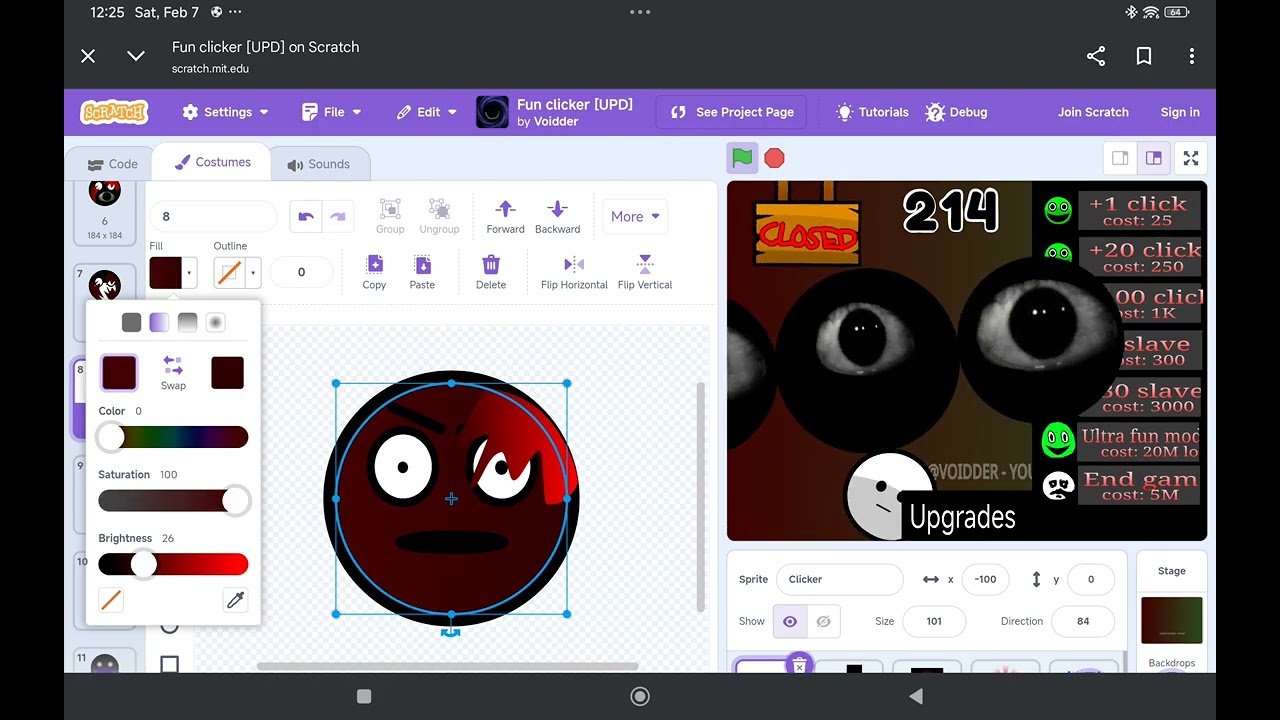The height and width of the screenshot is (720, 1280).
Task: Edit the outline width field
Action: (301, 272)
